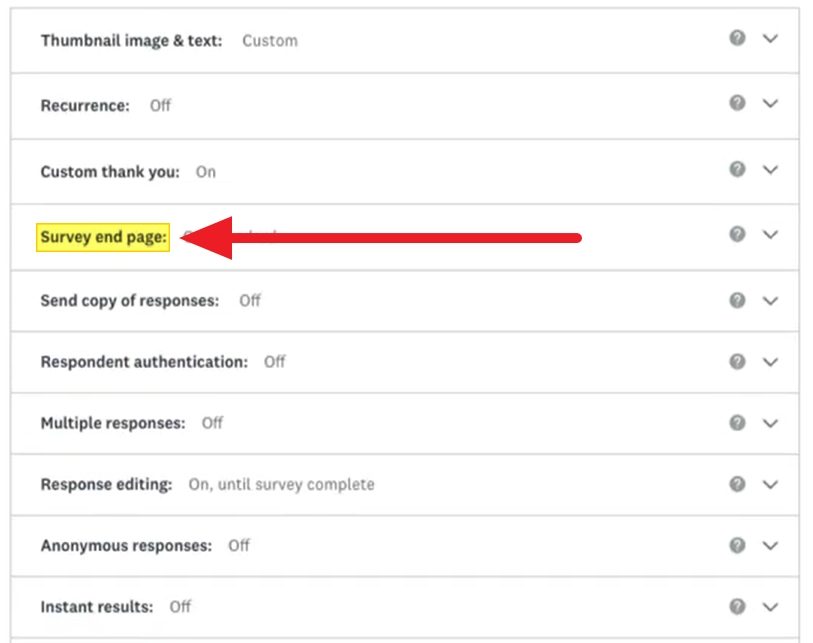Click the Instant results setting label
The height and width of the screenshot is (643, 813).
pyautogui.click(x=97, y=607)
